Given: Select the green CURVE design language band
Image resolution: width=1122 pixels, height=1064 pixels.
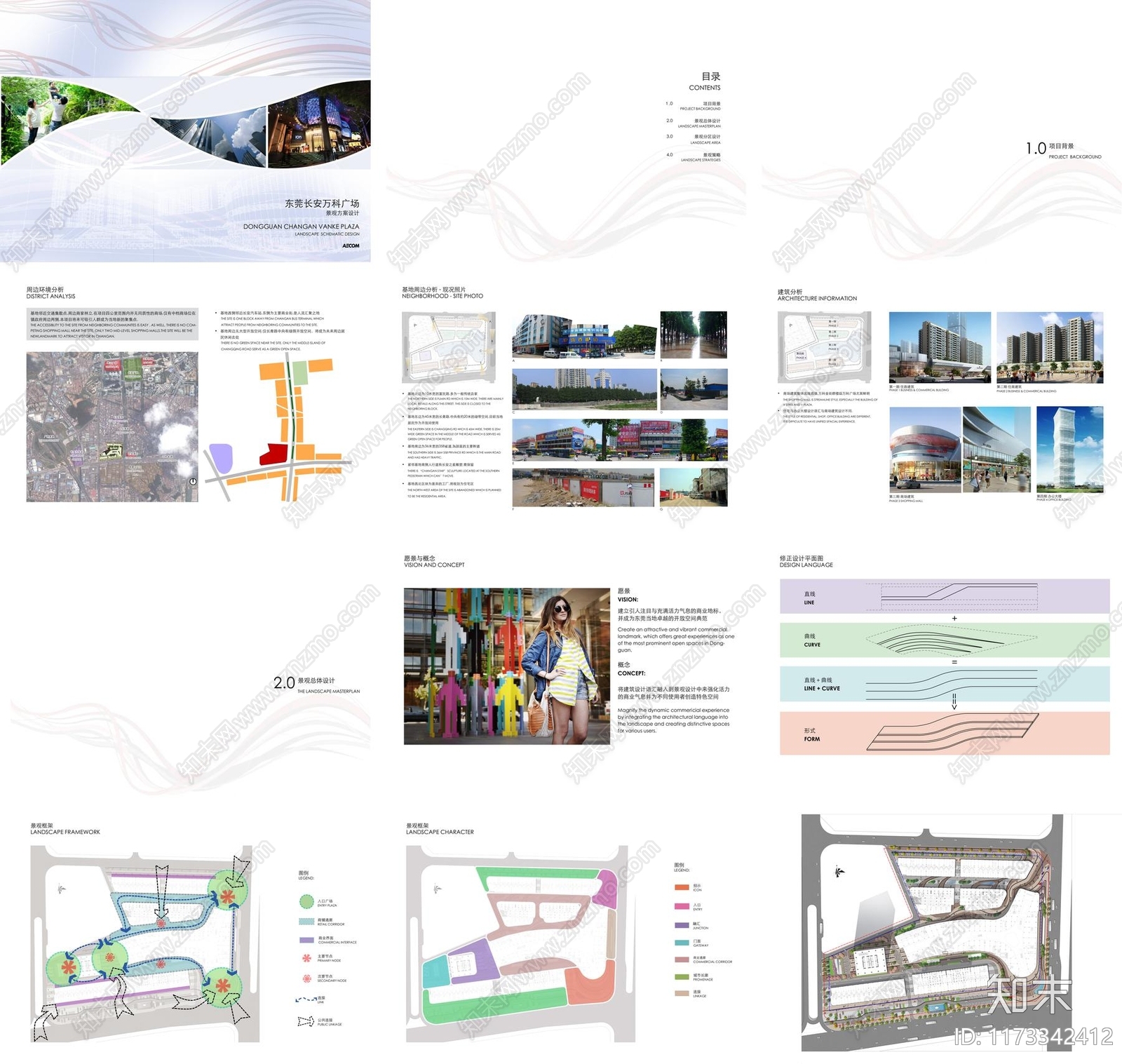Looking at the screenshot, I should pos(945,640).
